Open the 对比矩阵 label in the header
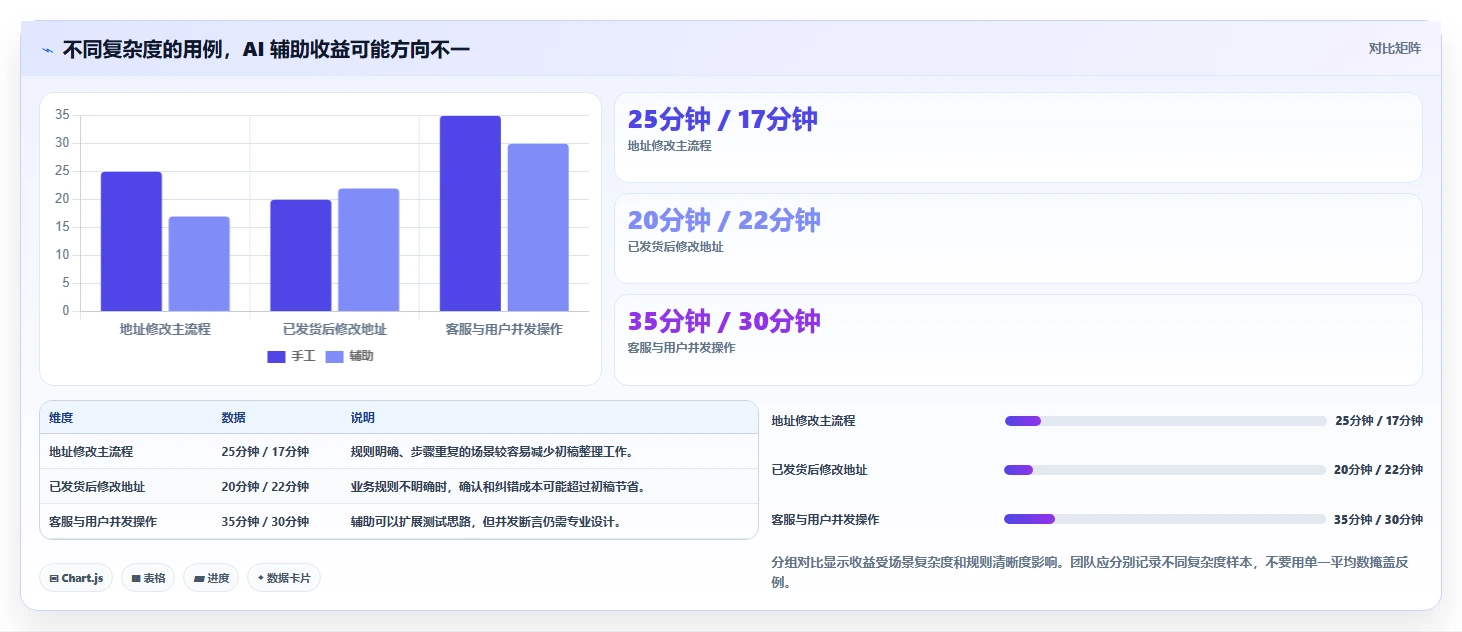 [x=1394, y=48]
